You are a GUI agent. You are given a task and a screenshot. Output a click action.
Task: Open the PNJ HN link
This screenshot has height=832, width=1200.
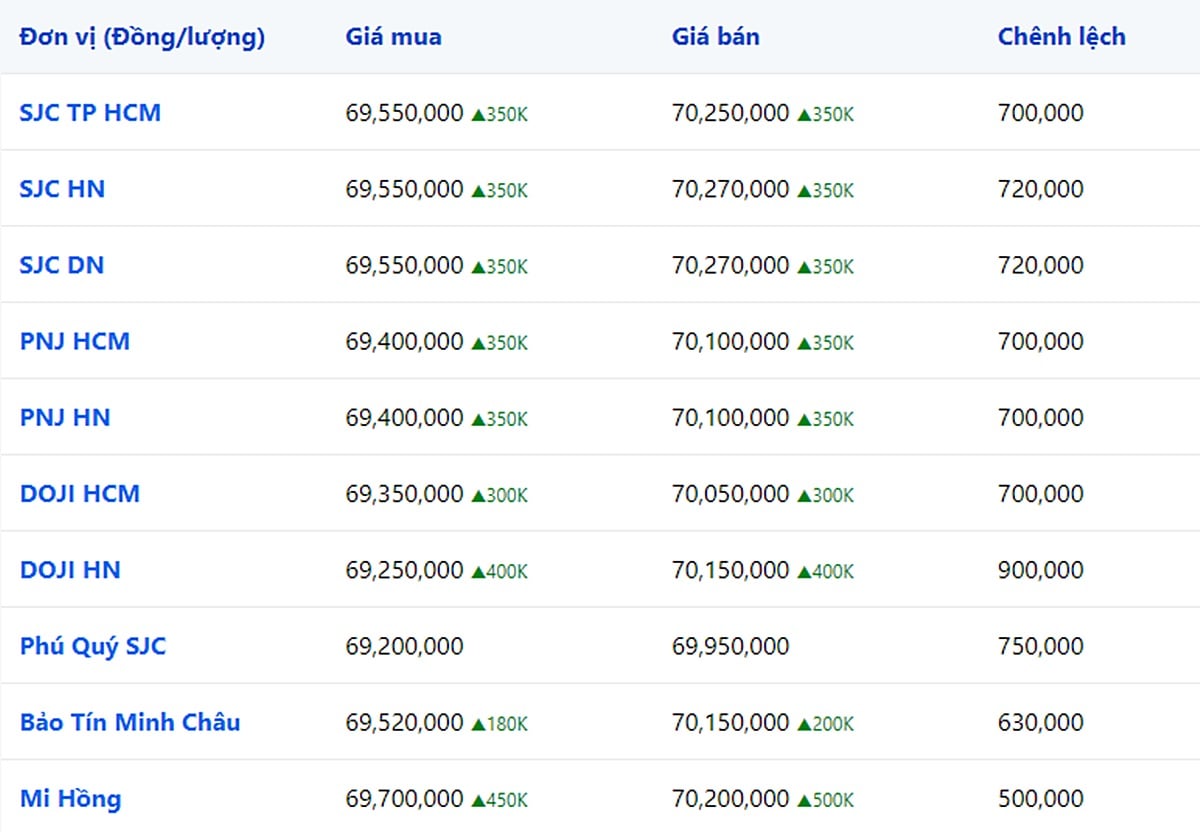click(x=65, y=417)
